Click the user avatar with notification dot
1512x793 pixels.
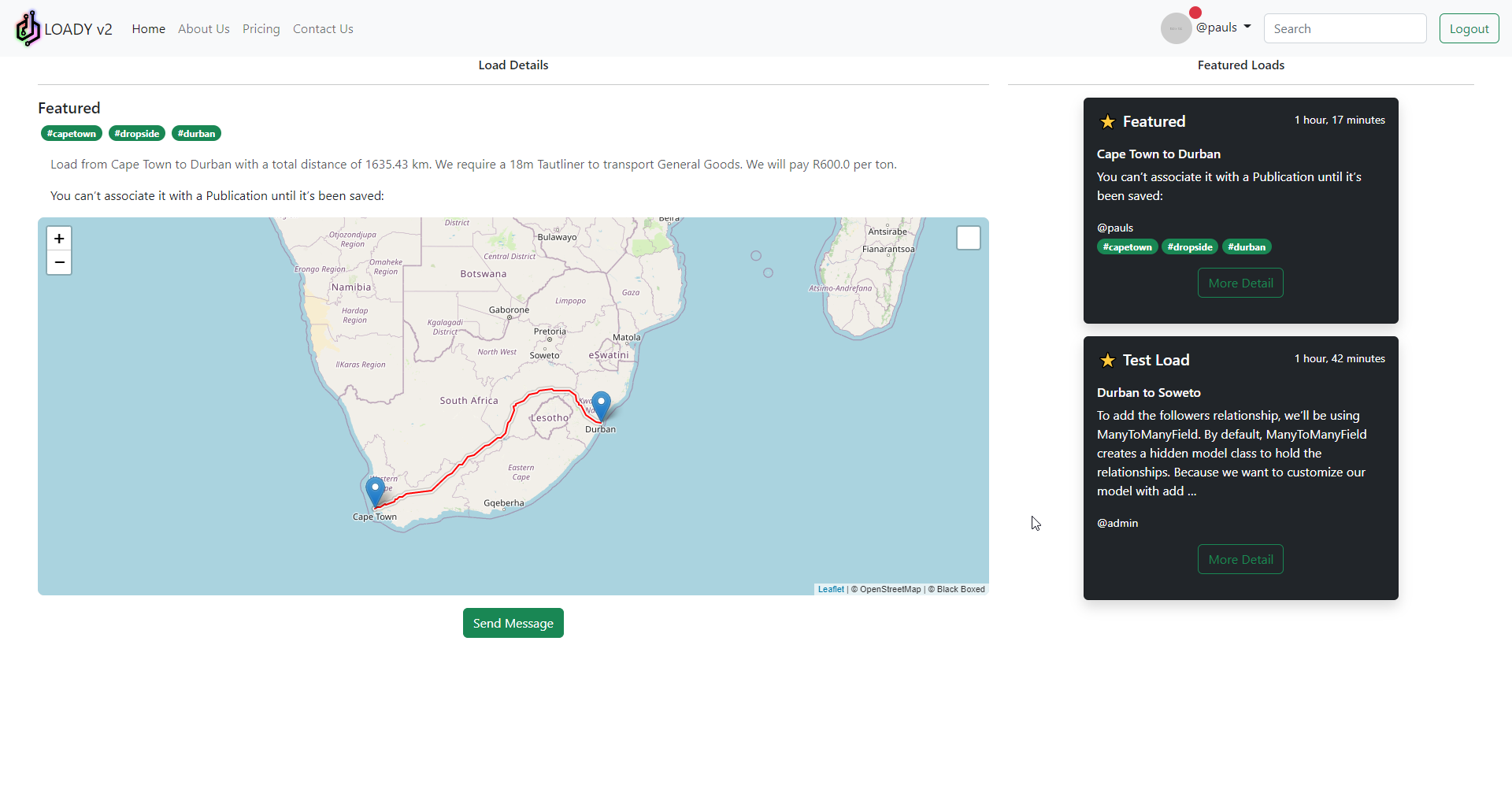click(x=1176, y=28)
